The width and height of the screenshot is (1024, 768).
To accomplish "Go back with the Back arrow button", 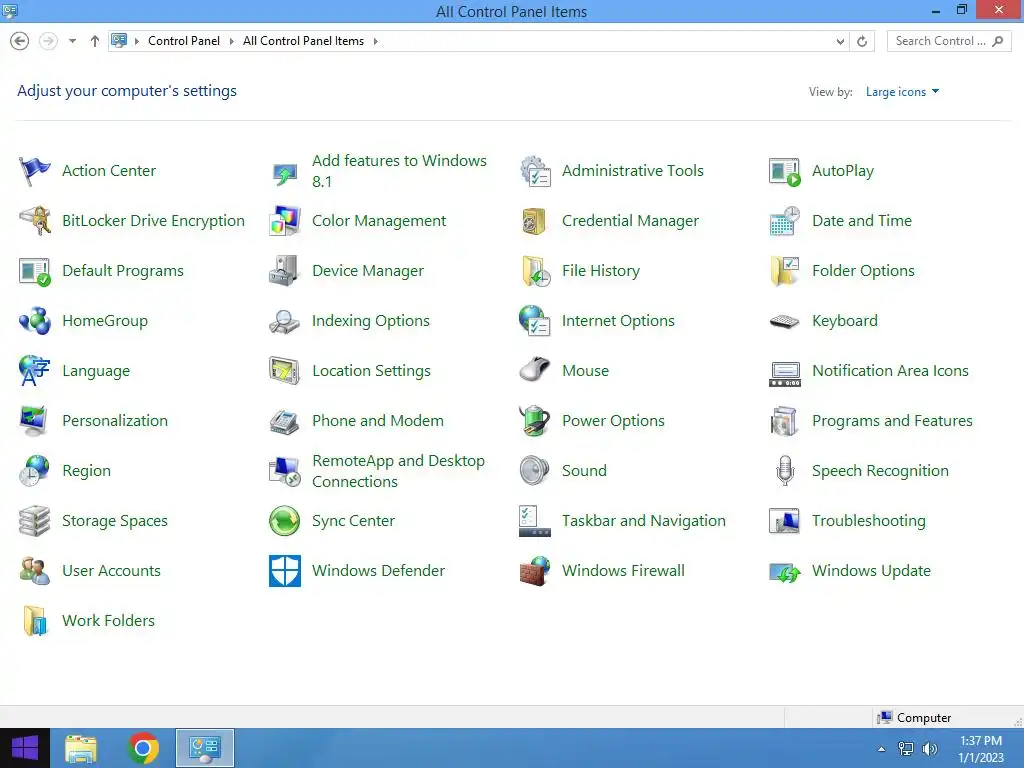I will point(20,41).
